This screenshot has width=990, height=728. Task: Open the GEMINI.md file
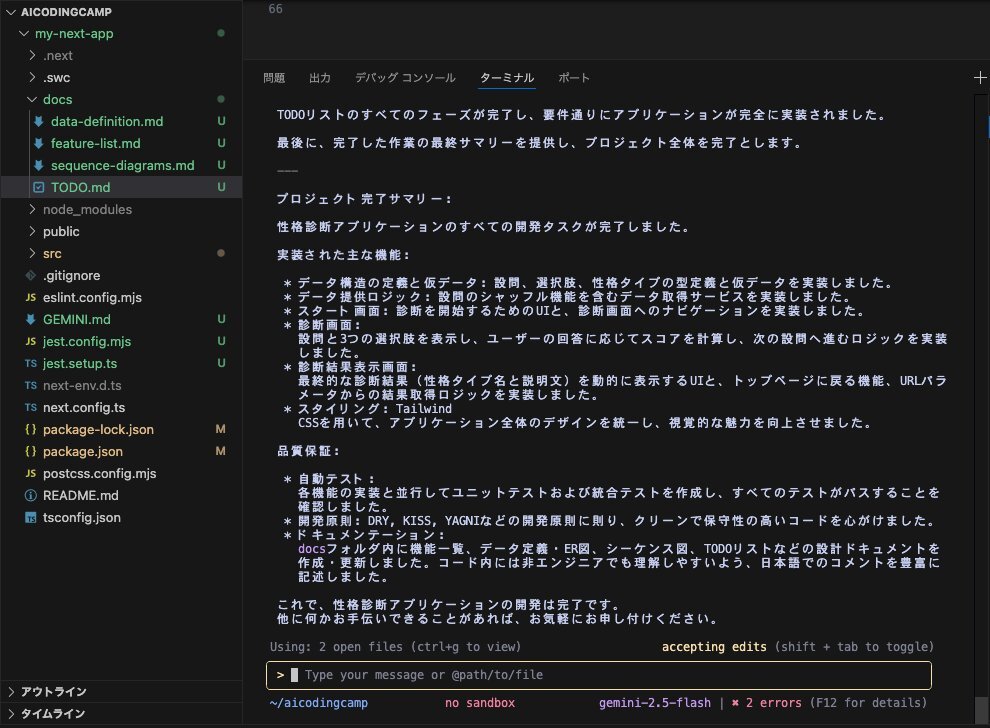tap(76, 319)
